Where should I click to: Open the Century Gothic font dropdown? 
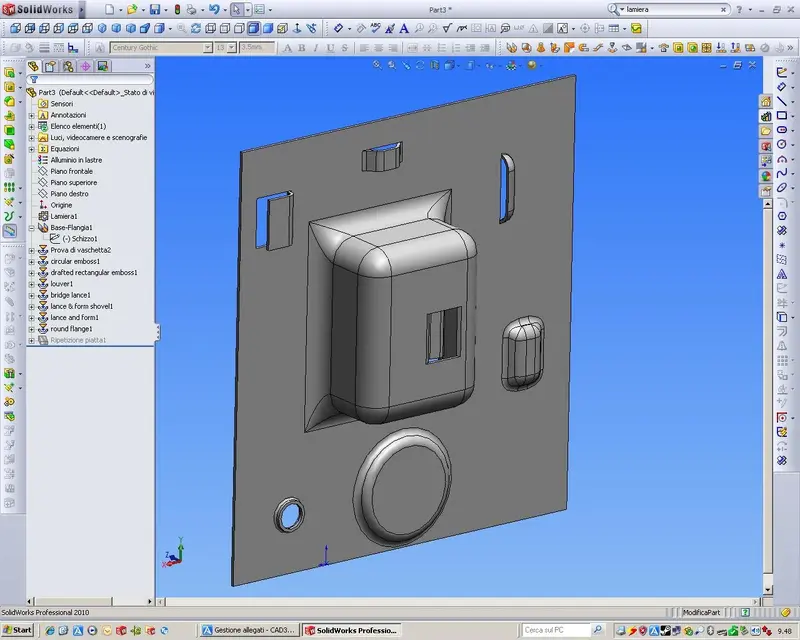[x=208, y=47]
